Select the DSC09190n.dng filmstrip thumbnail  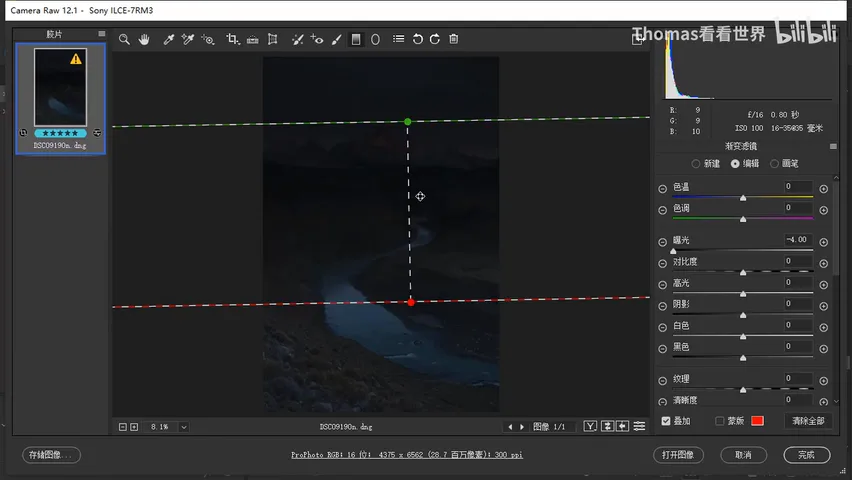pyautogui.click(x=60, y=87)
